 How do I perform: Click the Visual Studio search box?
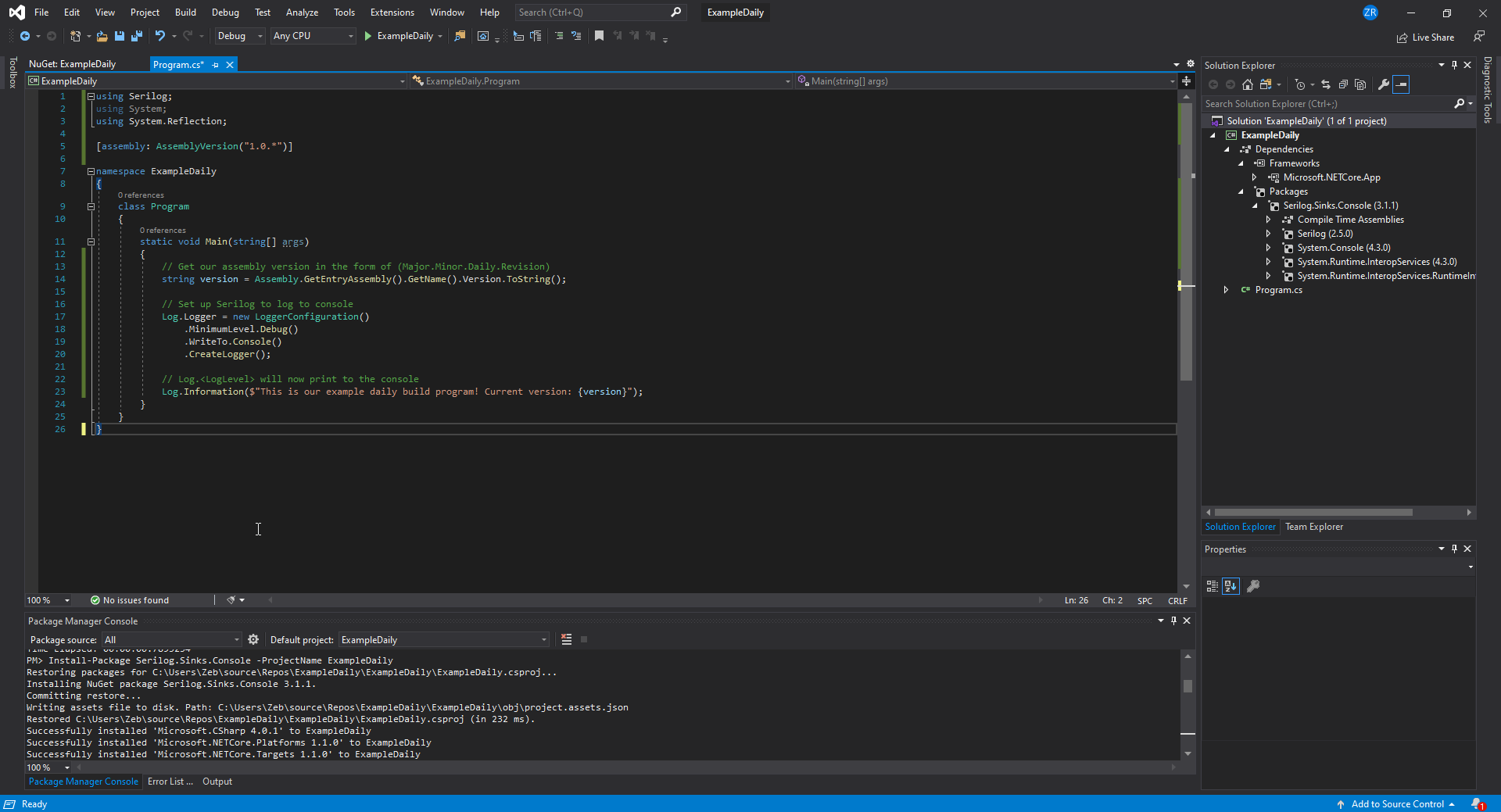click(x=600, y=13)
